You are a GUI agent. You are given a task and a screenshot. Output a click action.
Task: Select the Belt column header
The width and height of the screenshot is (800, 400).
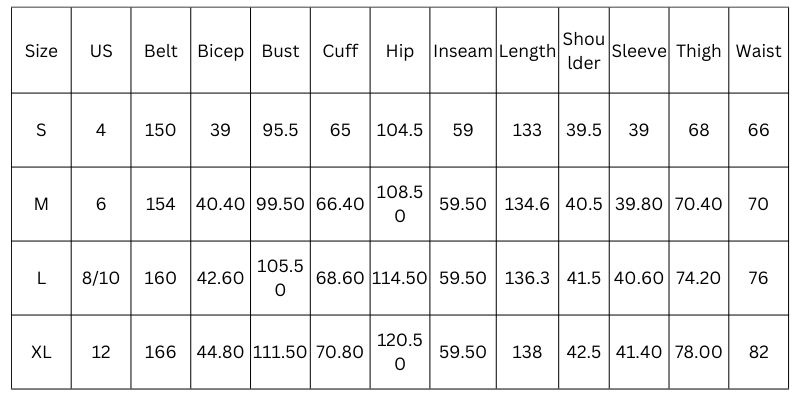tap(160, 51)
